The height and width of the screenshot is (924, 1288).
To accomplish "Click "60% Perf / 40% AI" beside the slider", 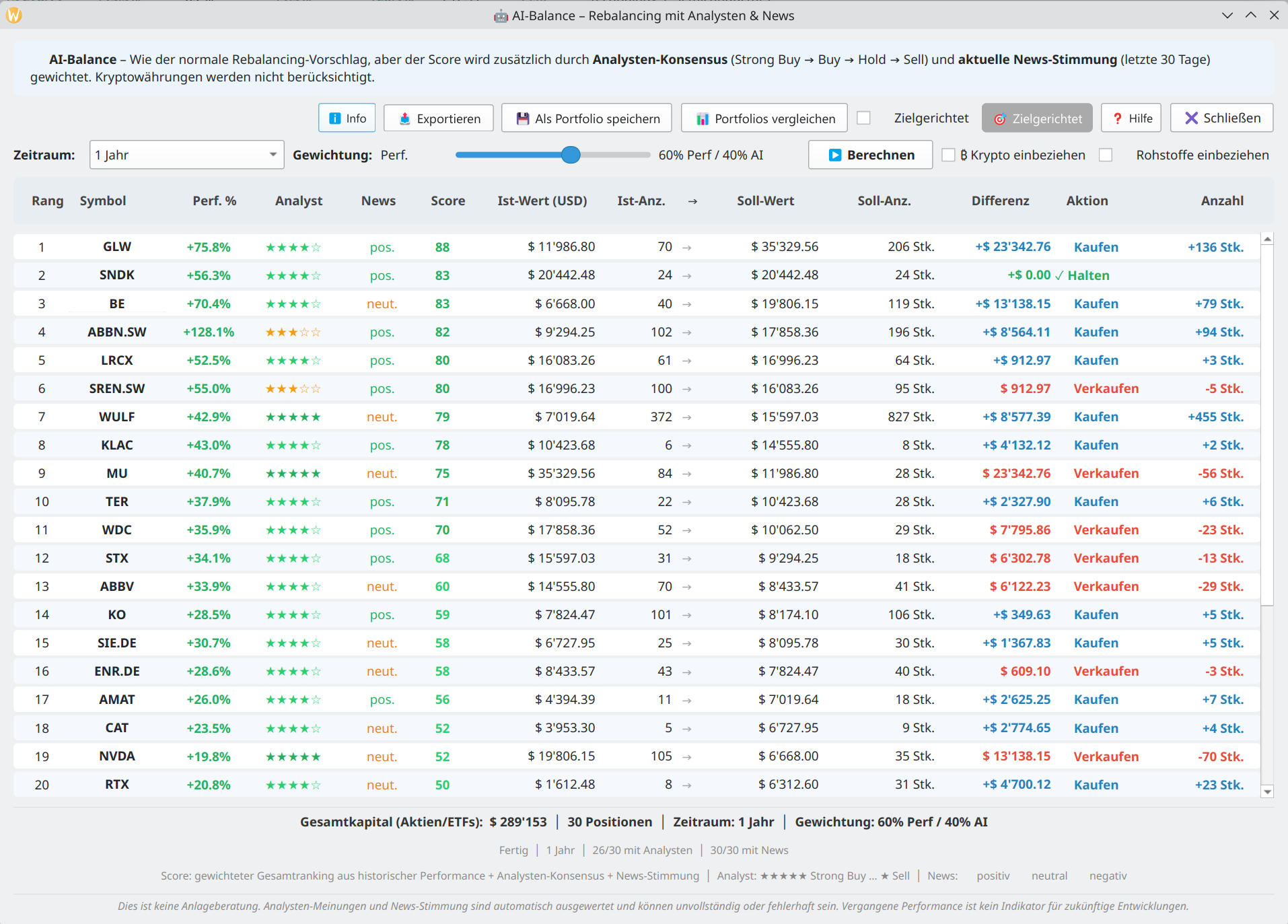I will [x=711, y=155].
